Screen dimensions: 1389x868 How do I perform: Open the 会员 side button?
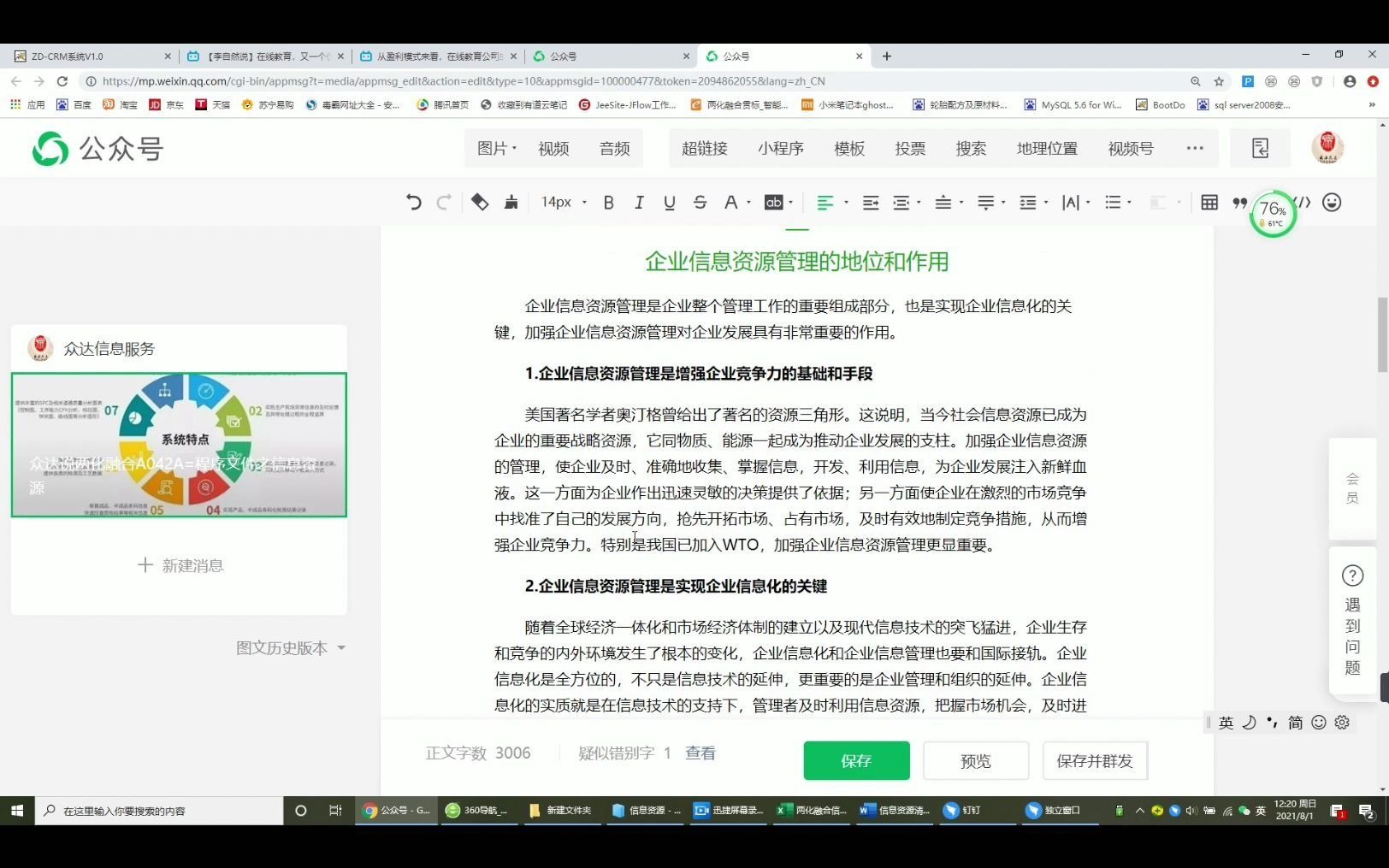click(1352, 487)
